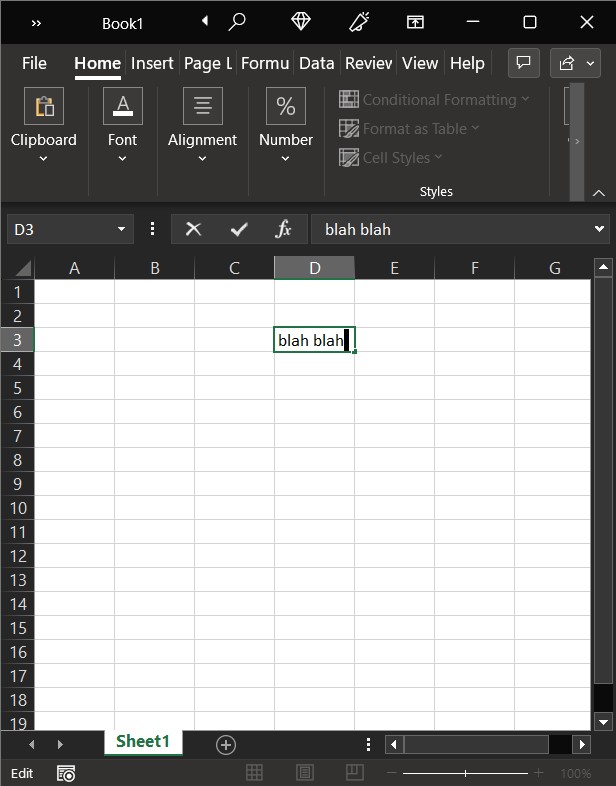Viewport: 616px width, 786px height.
Task: Switch to the Help tab
Action: pyautogui.click(x=467, y=63)
